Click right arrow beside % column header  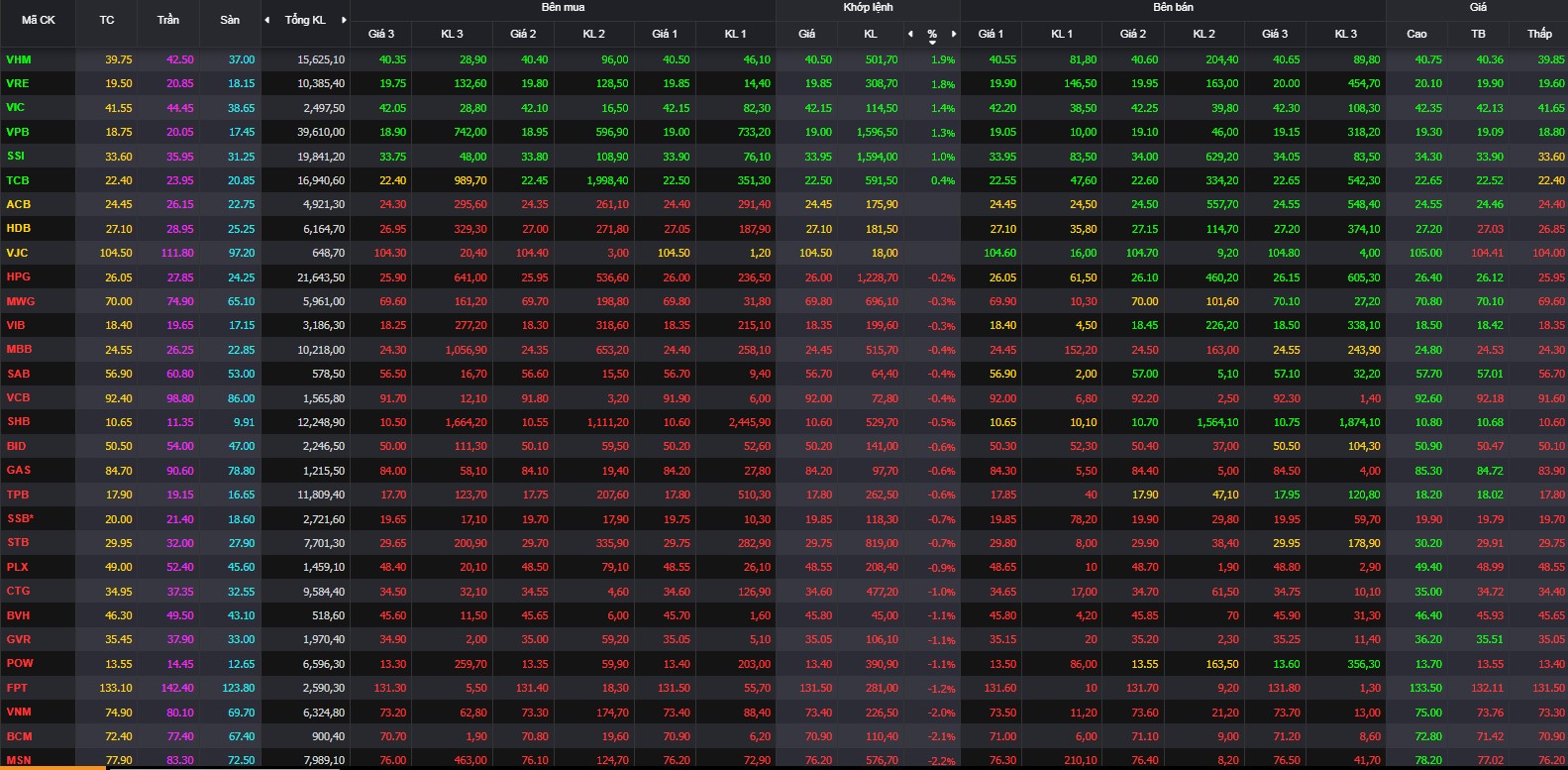(x=954, y=34)
